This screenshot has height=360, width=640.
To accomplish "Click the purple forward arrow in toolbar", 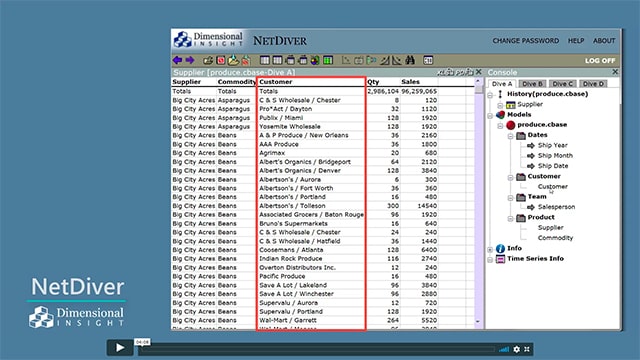I will 190,60.
